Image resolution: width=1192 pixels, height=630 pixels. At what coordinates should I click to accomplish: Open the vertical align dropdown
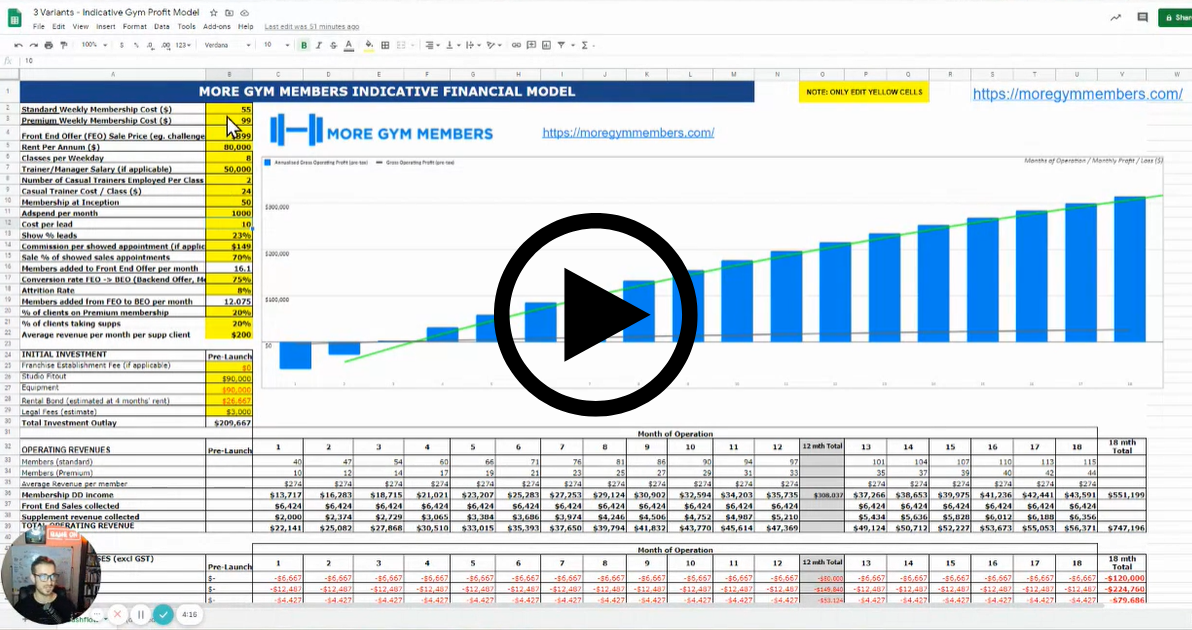(452, 46)
